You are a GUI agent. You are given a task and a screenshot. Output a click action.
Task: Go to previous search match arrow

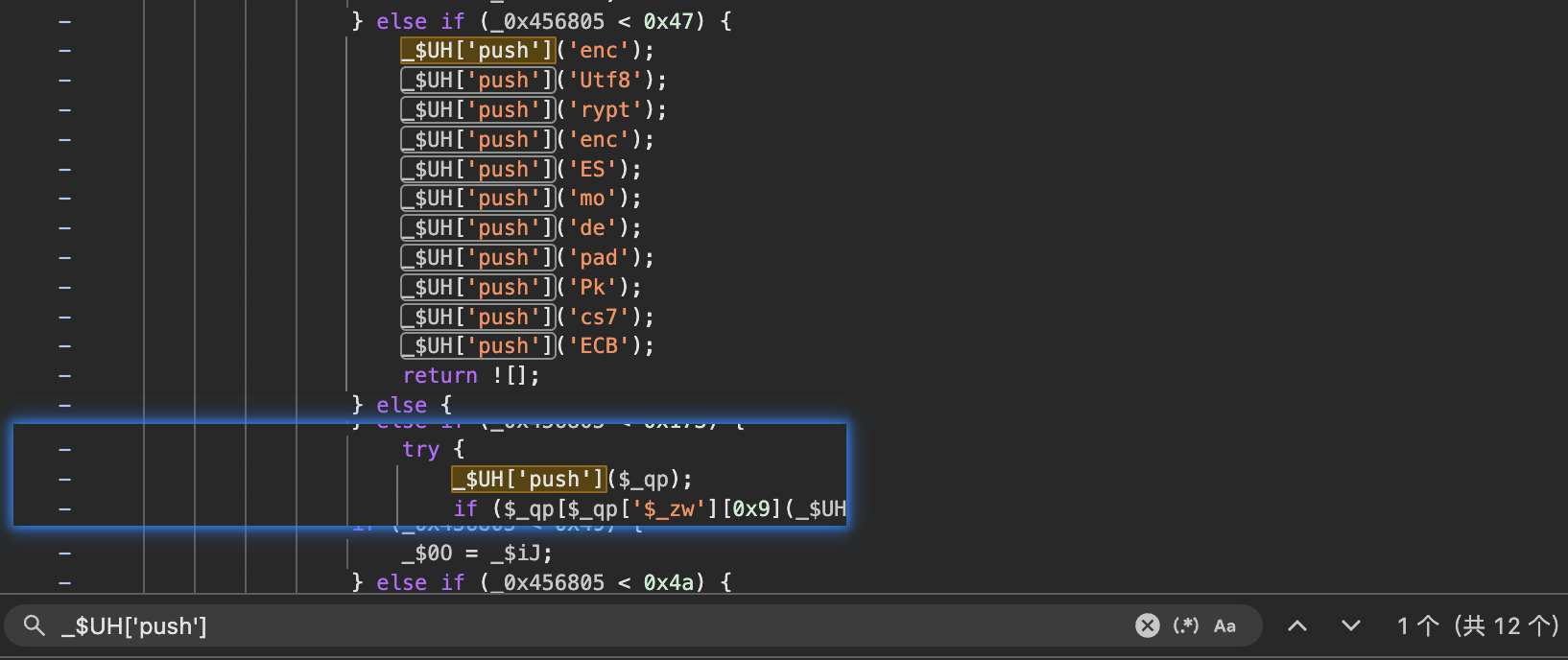[1296, 626]
